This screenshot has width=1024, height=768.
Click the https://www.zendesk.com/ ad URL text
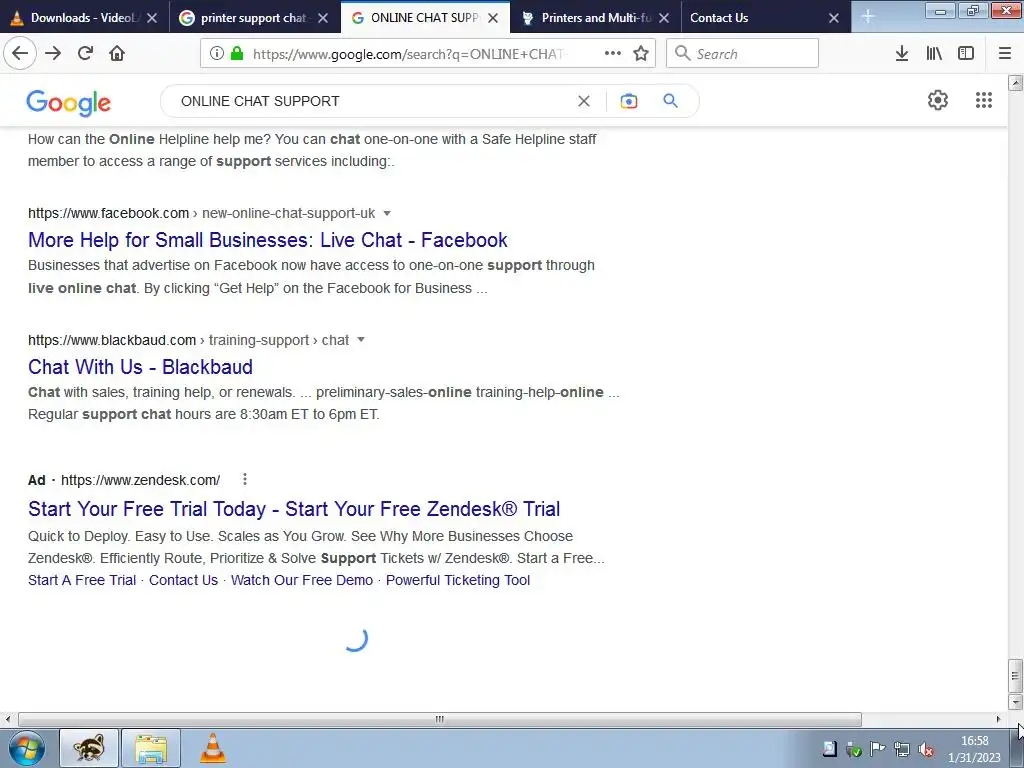tap(140, 480)
